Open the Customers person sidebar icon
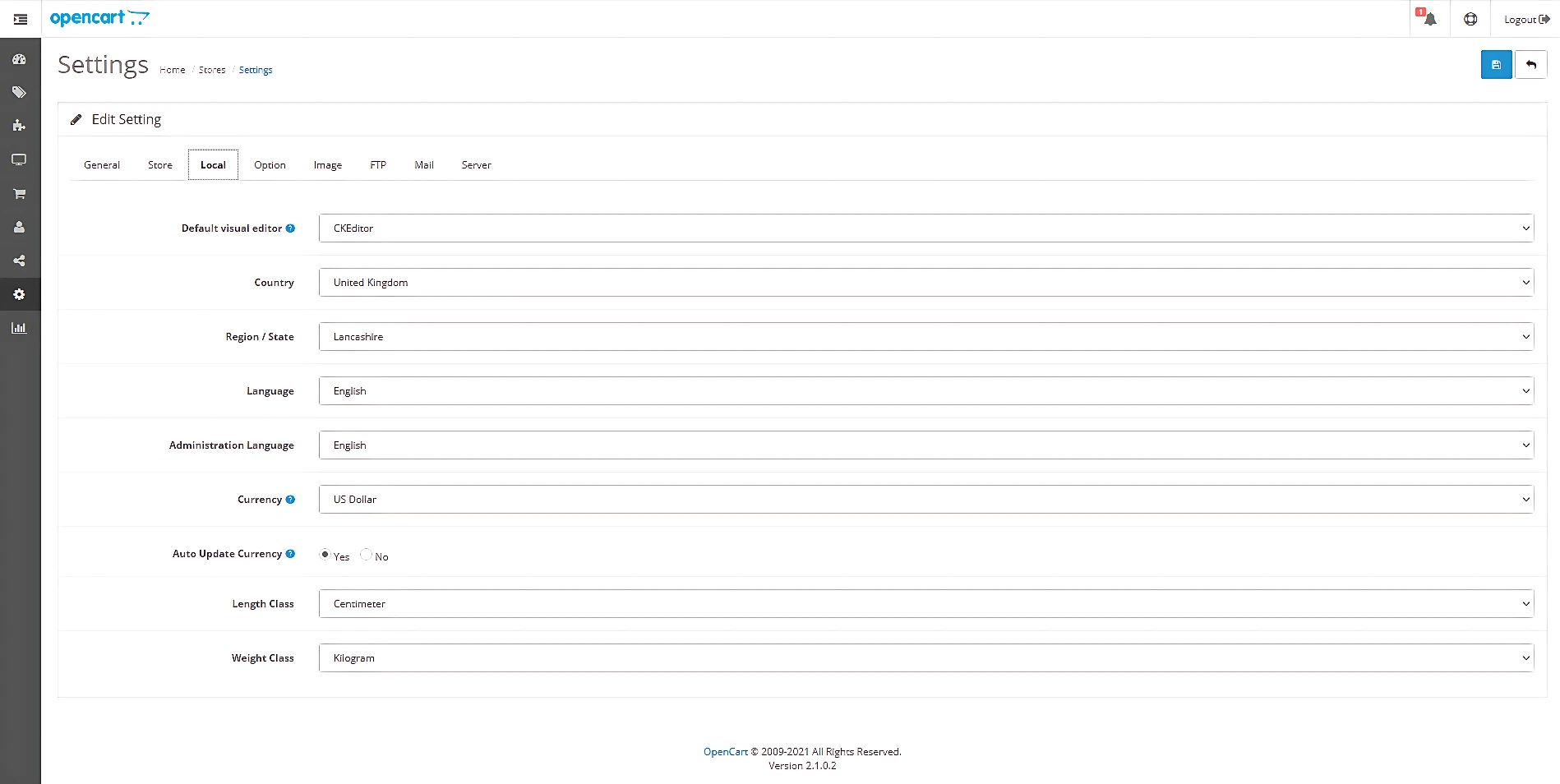This screenshot has height=784, width=1560. tap(19, 227)
